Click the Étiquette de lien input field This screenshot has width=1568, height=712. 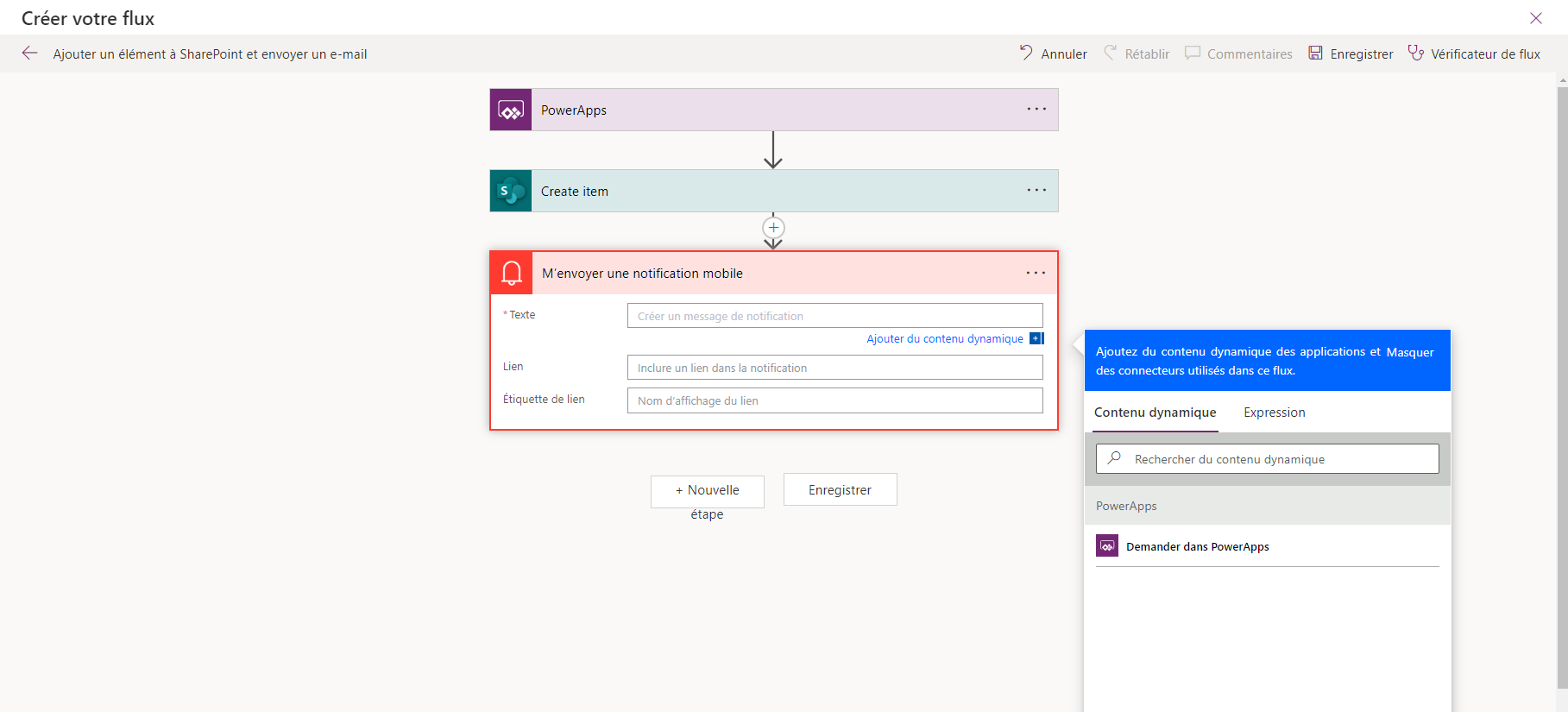834,400
